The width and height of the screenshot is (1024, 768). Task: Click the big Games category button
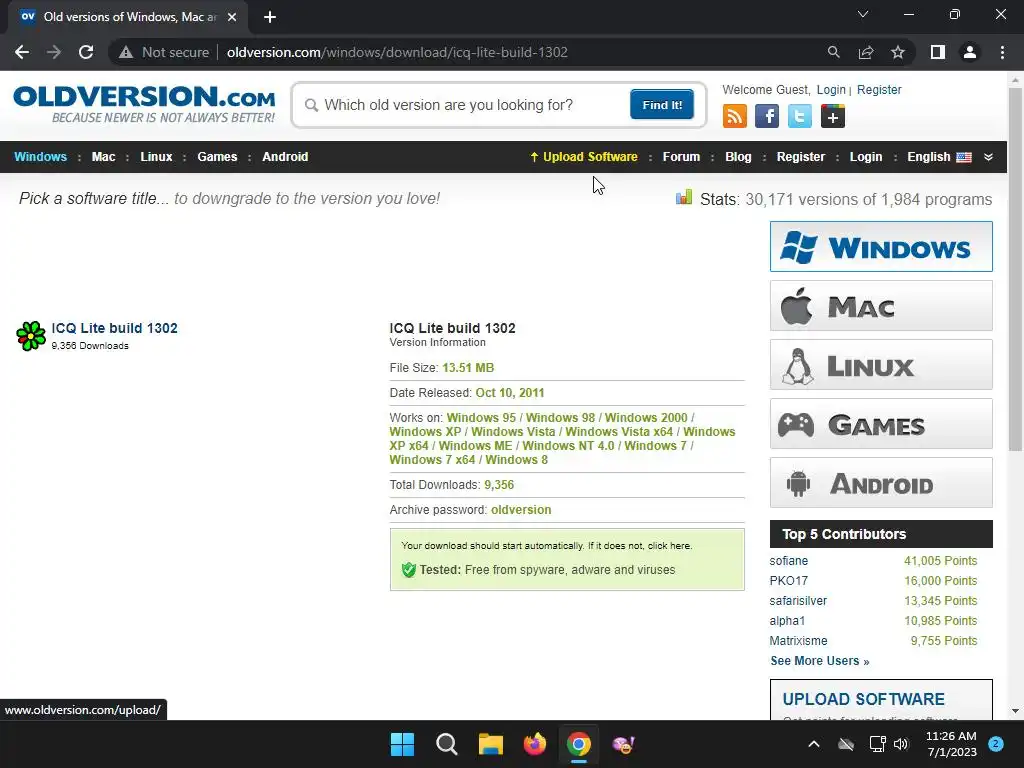click(881, 424)
